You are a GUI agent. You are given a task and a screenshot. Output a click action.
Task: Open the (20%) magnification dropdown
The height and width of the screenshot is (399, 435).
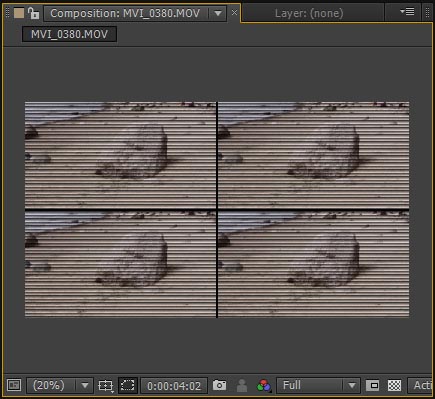(59, 386)
